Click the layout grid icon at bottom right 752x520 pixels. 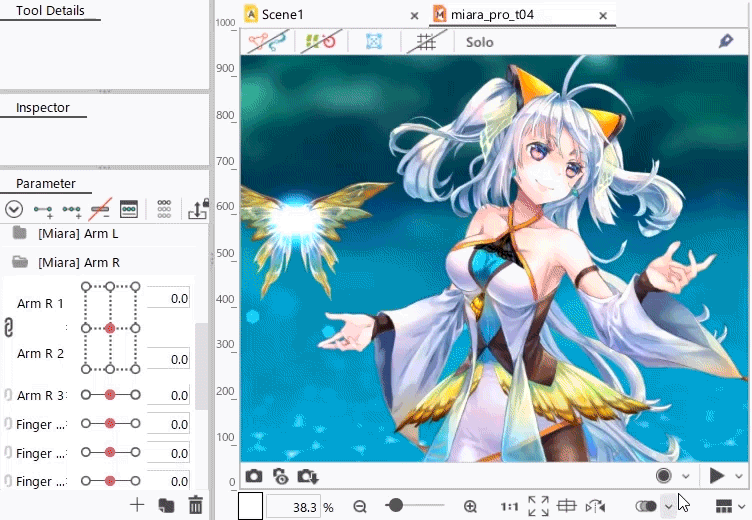[x=724, y=506]
